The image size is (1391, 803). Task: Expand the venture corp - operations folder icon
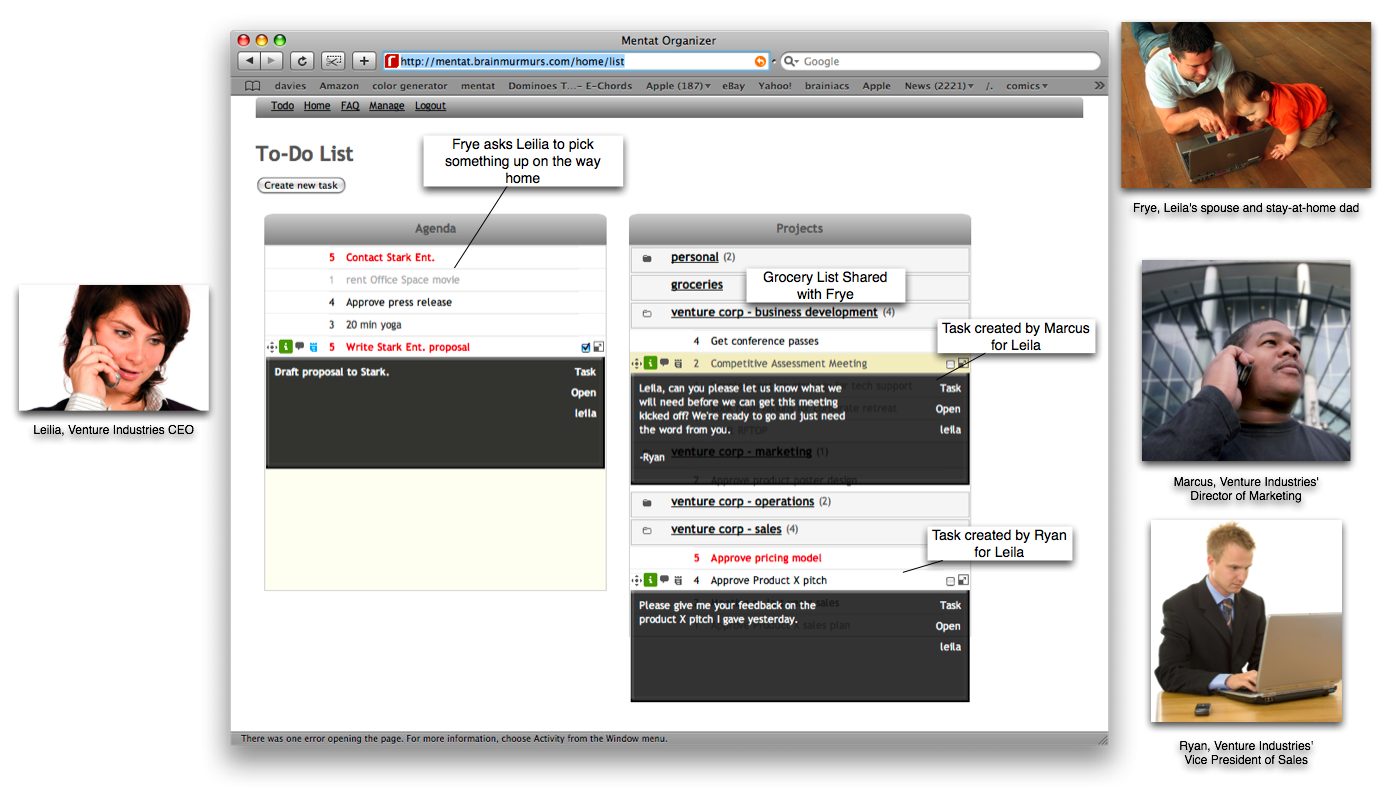click(647, 502)
